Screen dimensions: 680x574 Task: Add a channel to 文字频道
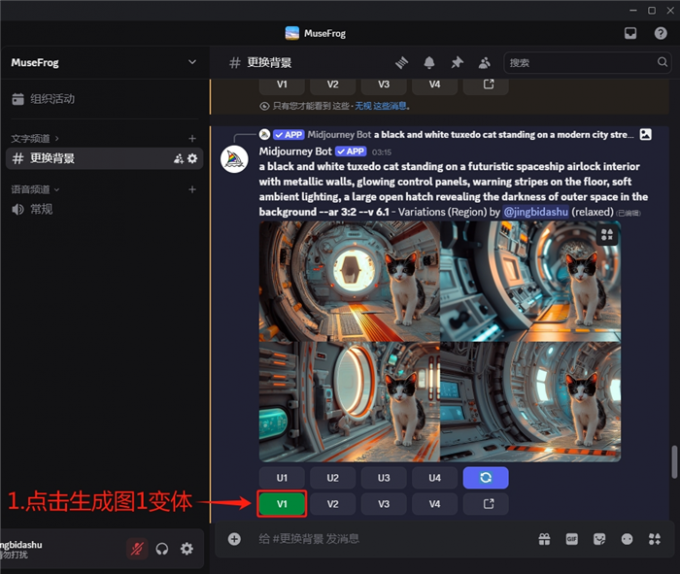pyautogui.click(x=192, y=139)
